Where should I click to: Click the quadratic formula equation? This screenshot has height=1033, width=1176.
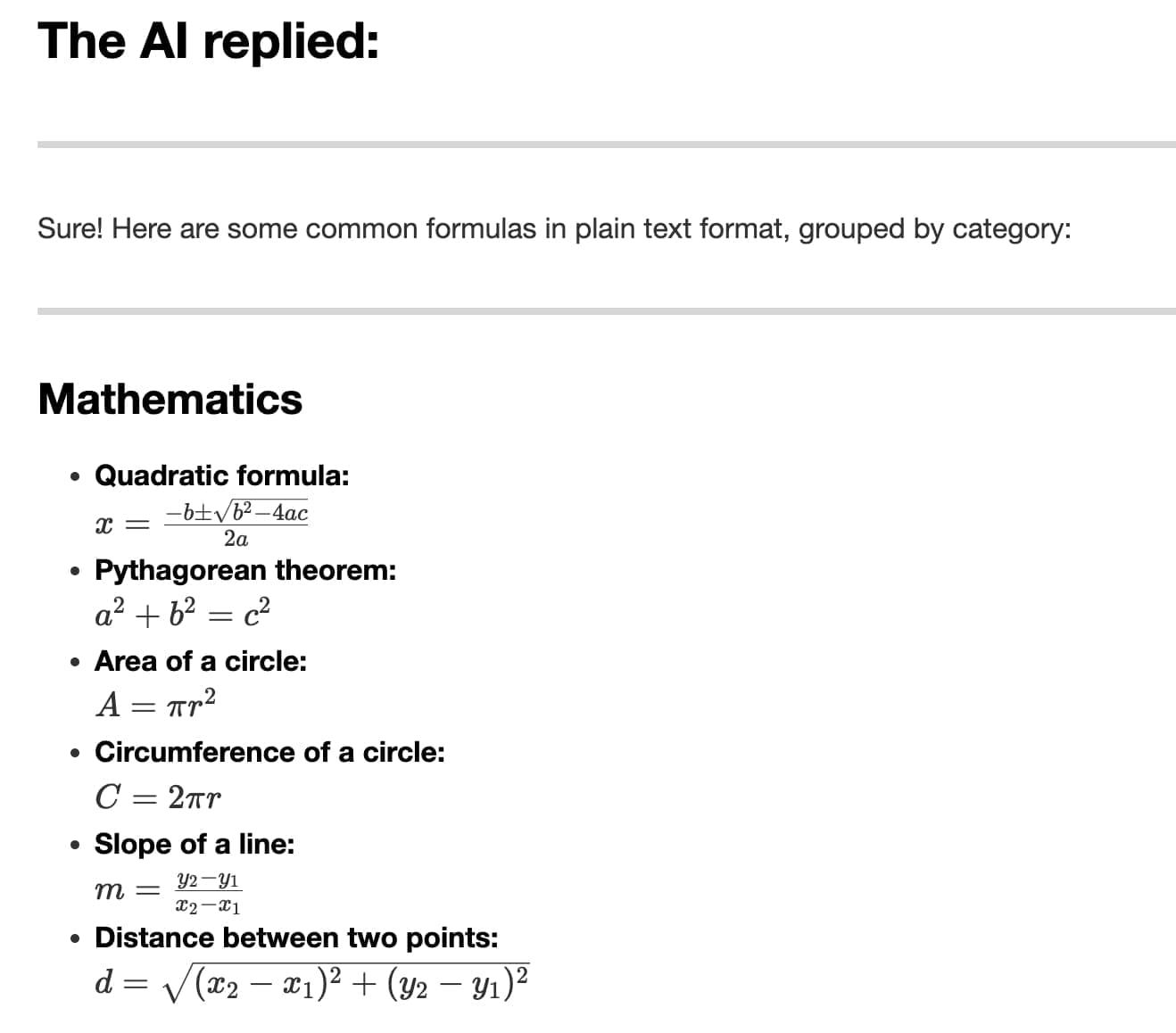click(202, 525)
